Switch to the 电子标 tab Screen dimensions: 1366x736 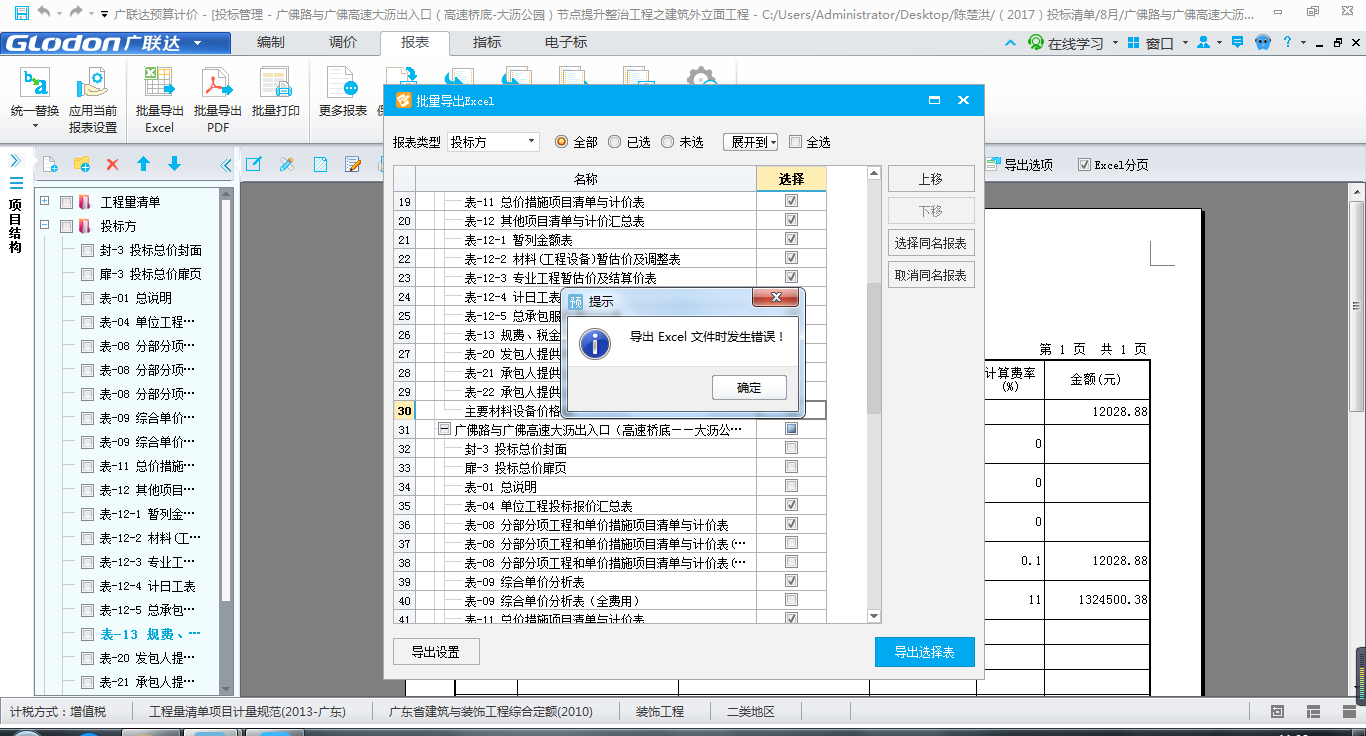pyautogui.click(x=566, y=43)
